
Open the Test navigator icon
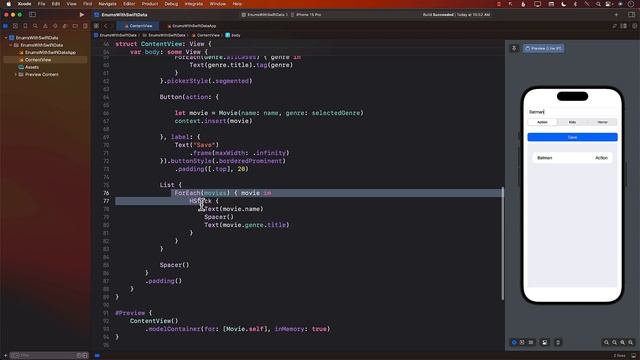pos(55,26)
